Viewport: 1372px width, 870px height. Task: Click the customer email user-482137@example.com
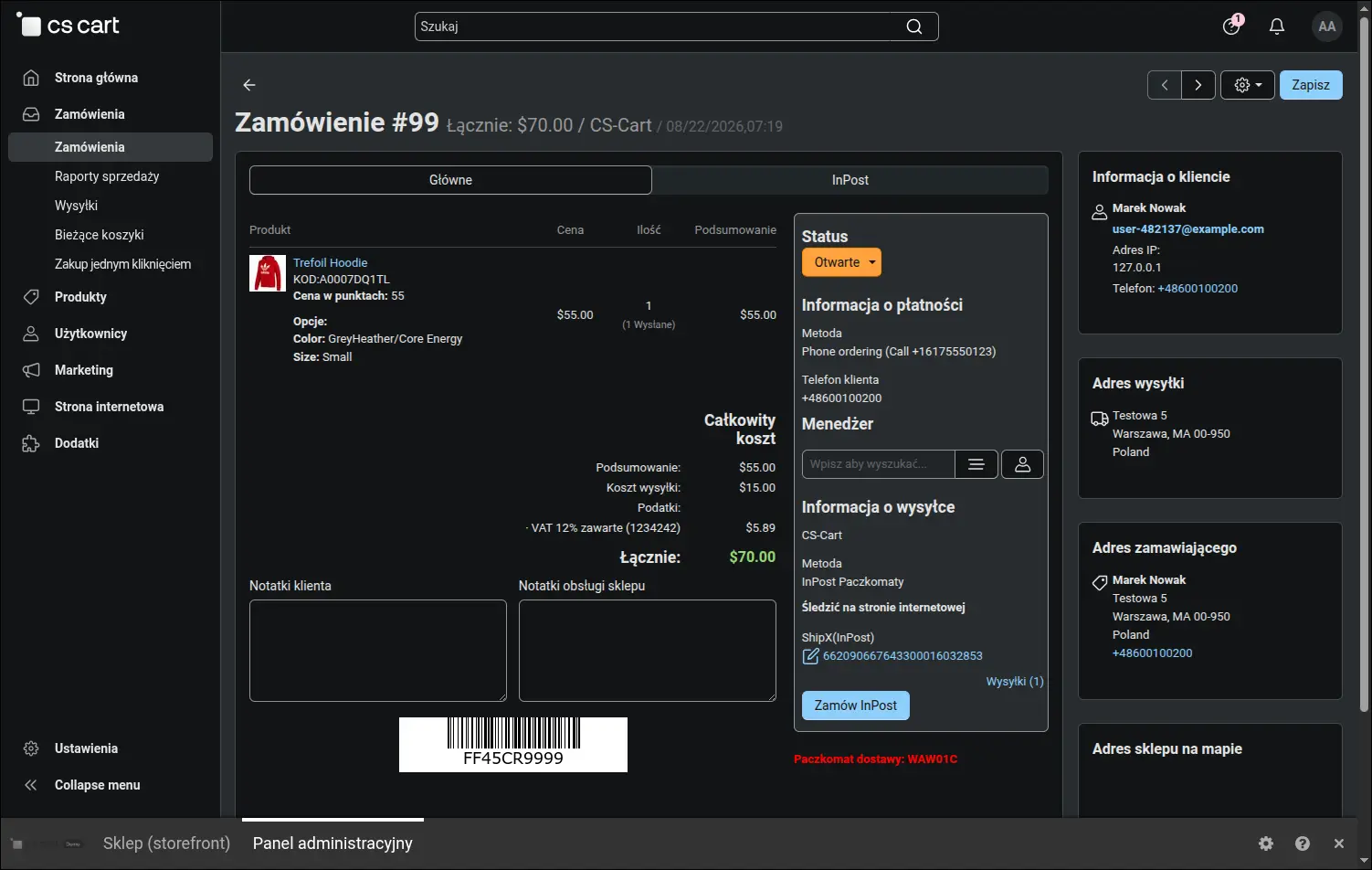point(1188,229)
